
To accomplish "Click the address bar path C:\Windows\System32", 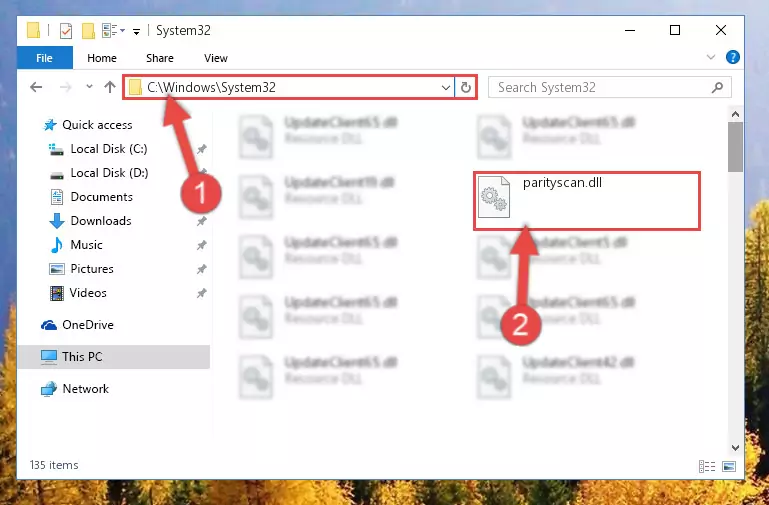I will [x=211, y=87].
